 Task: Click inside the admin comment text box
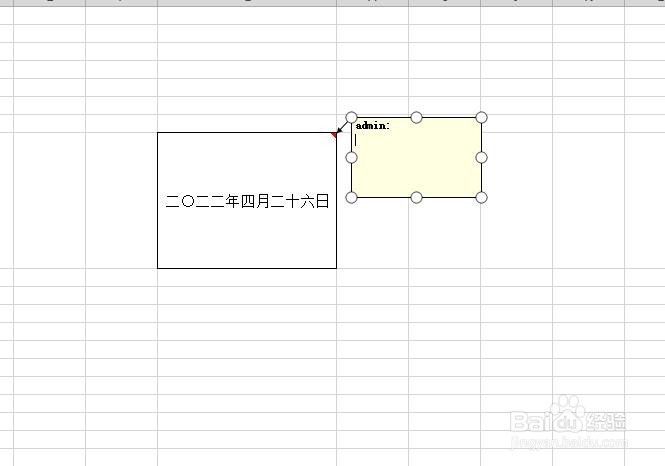(x=416, y=157)
